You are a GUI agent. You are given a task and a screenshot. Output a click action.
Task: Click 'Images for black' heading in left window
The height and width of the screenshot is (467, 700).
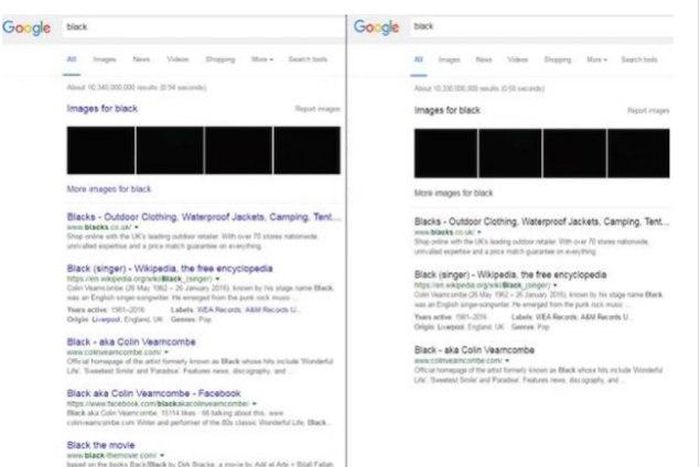tap(102, 108)
